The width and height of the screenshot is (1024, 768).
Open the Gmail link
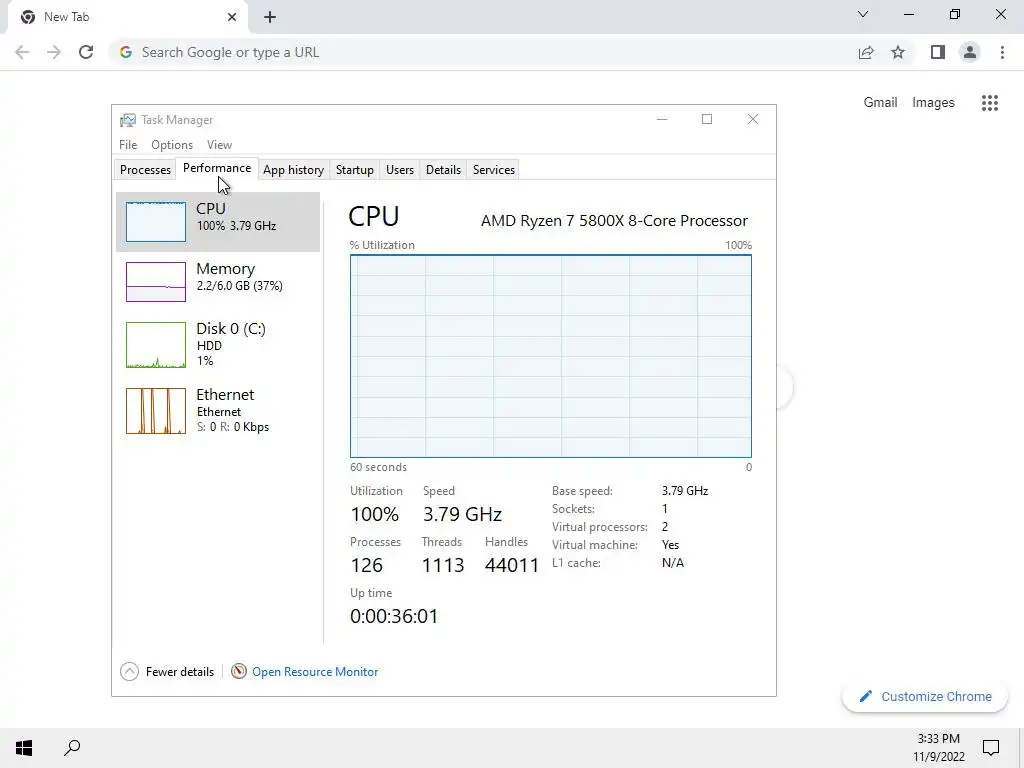coord(880,103)
